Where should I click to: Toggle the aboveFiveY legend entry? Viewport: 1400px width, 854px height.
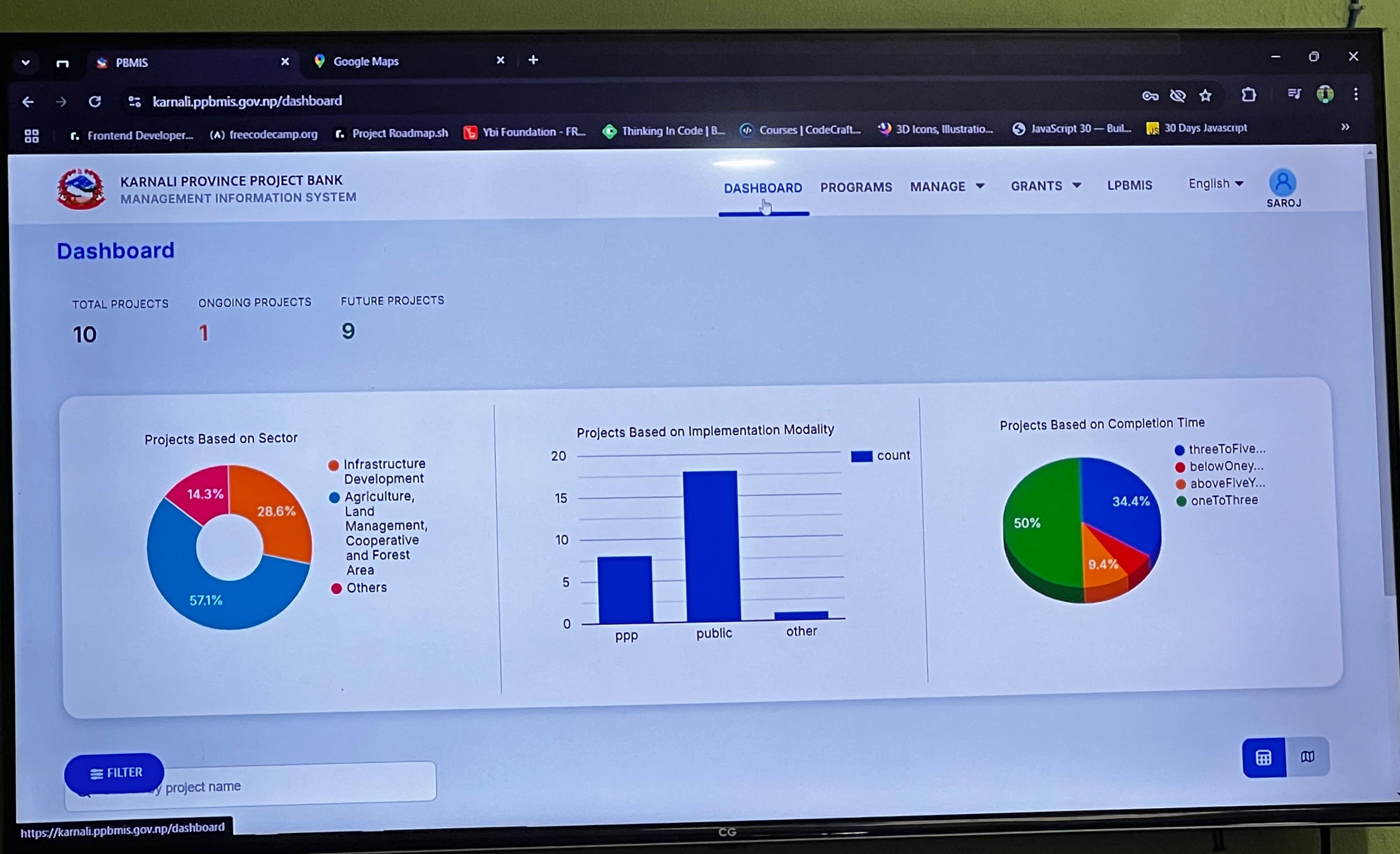point(1221,483)
